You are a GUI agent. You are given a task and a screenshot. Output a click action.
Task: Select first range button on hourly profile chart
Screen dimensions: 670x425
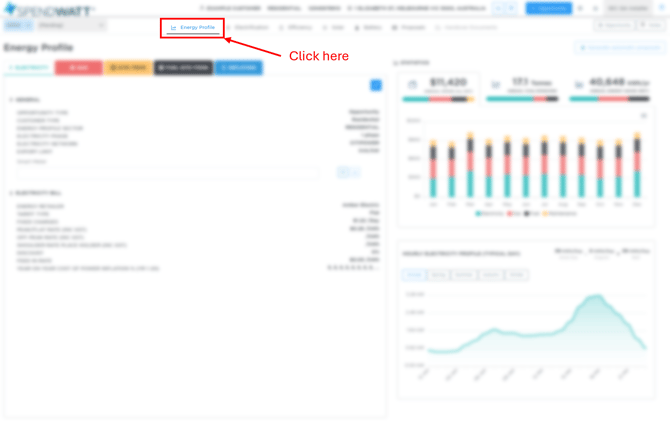pos(413,273)
